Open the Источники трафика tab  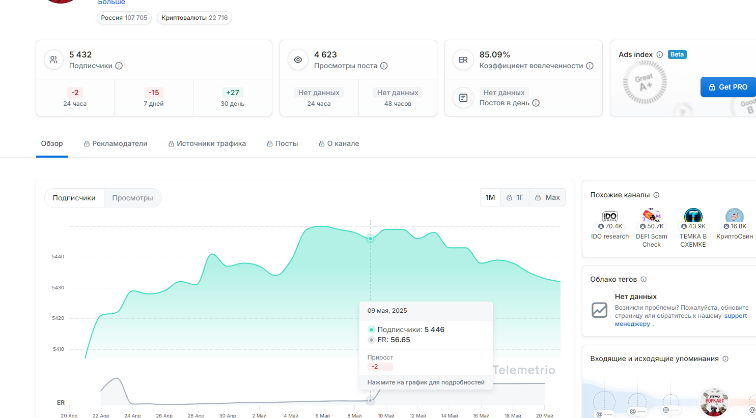click(207, 143)
